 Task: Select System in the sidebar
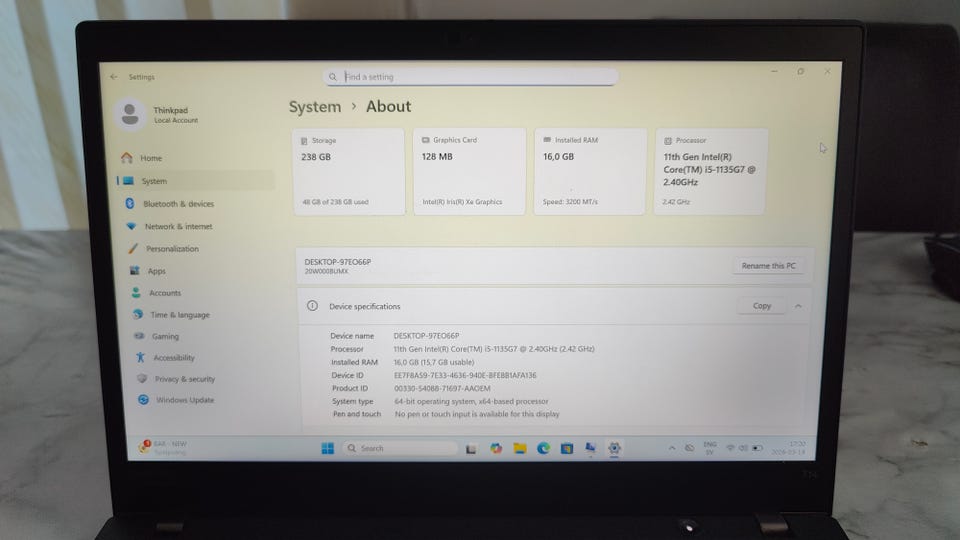pos(195,181)
